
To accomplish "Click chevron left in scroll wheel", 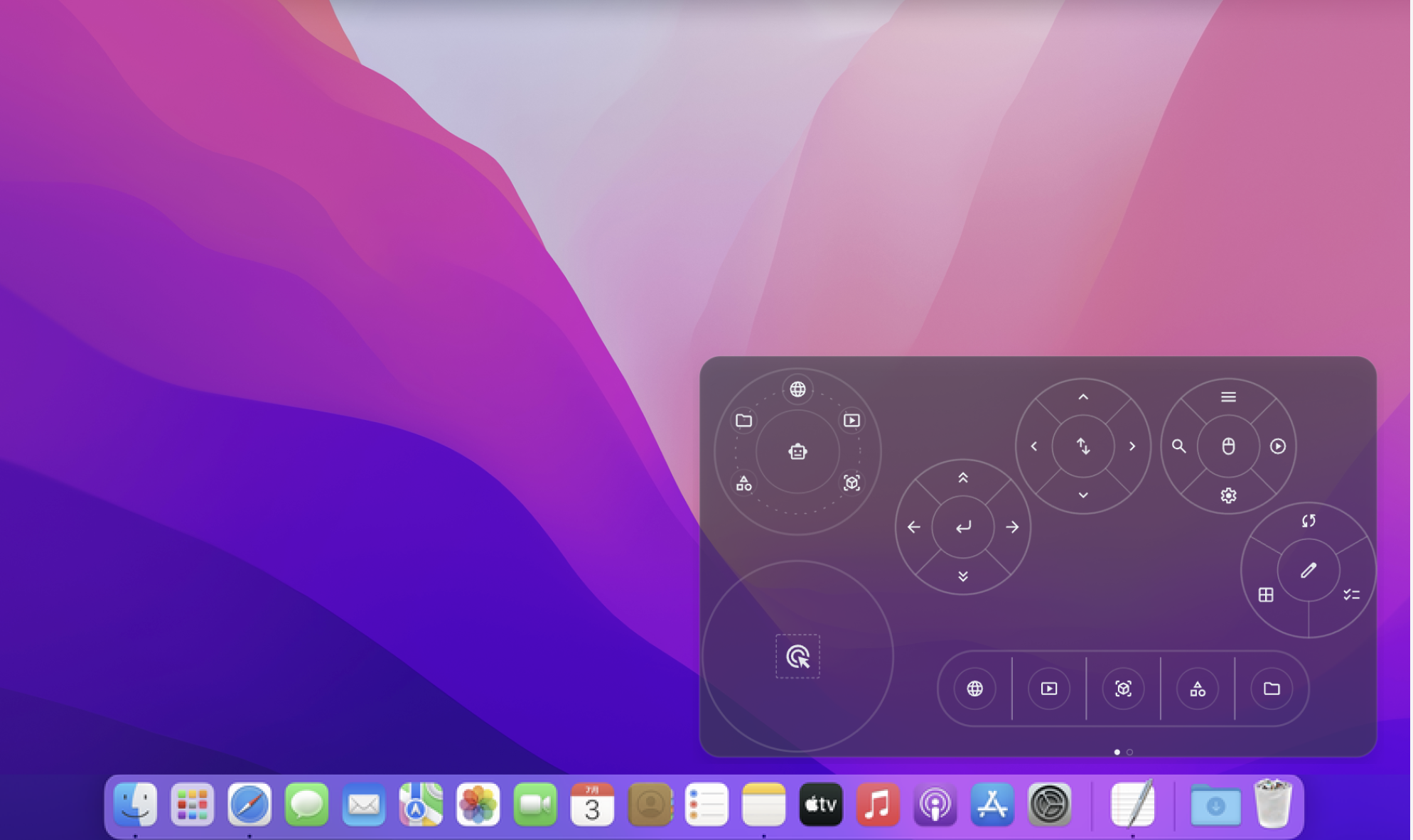I will pyautogui.click(x=1036, y=447).
